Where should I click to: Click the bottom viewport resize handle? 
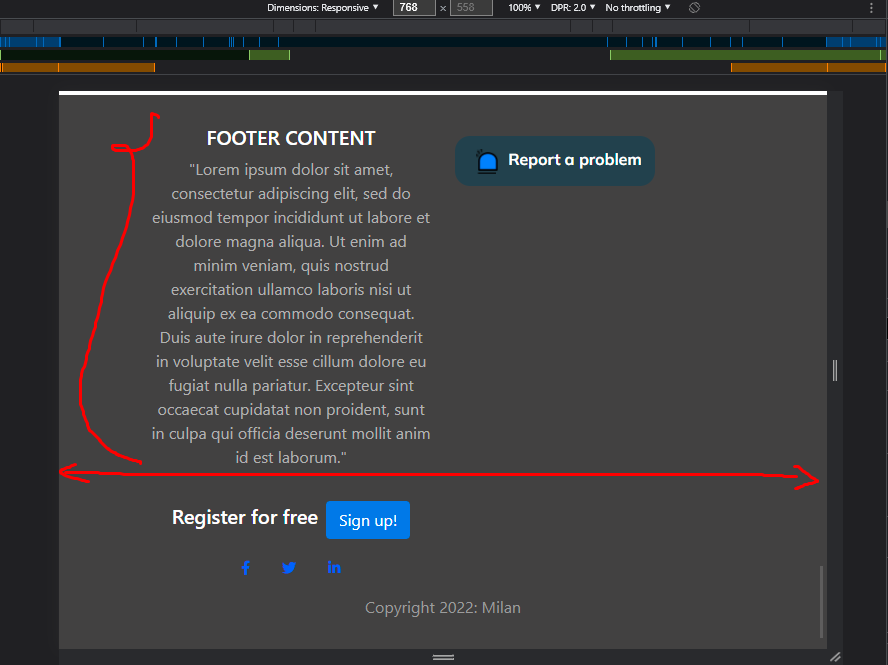[x=443, y=657]
